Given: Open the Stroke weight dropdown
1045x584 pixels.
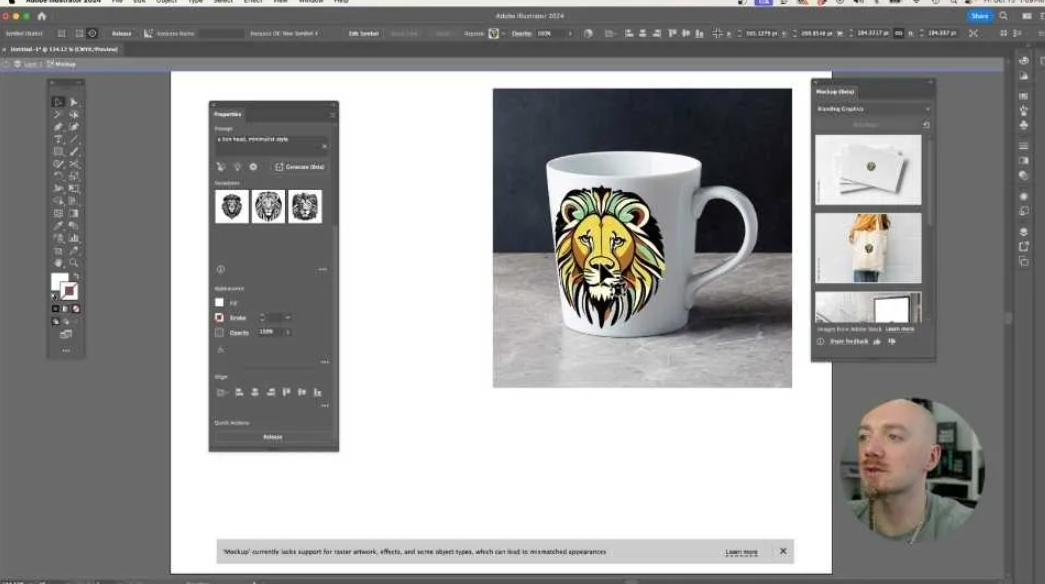Looking at the screenshot, I should (x=287, y=317).
